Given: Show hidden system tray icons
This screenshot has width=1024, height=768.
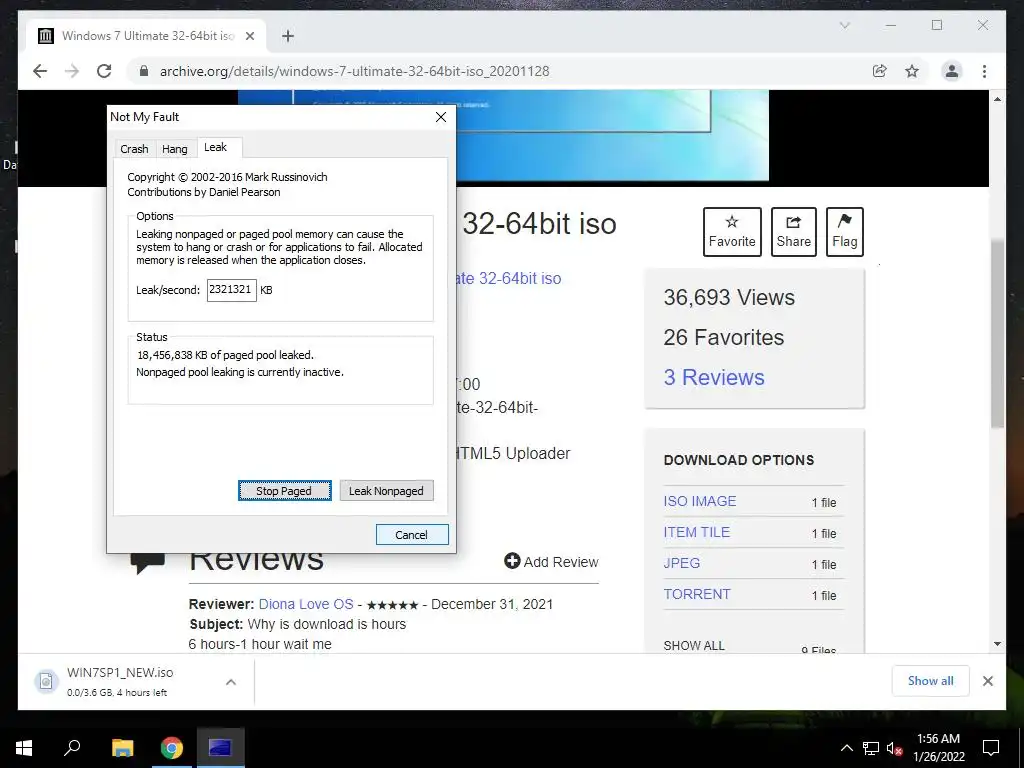Looking at the screenshot, I should coord(846,748).
